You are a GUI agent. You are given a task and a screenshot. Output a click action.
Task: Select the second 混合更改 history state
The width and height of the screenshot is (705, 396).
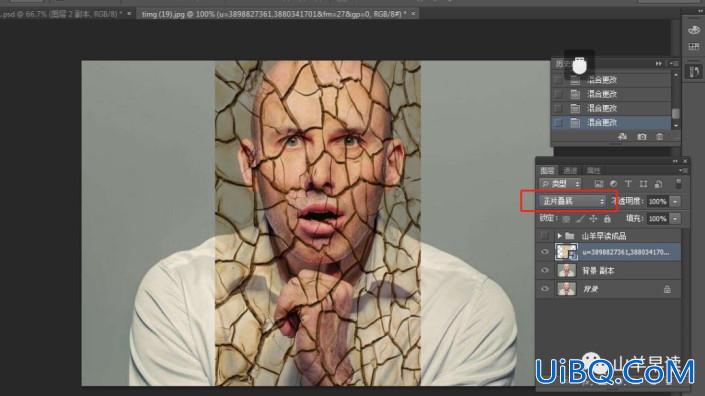click(x=611, y=94)
